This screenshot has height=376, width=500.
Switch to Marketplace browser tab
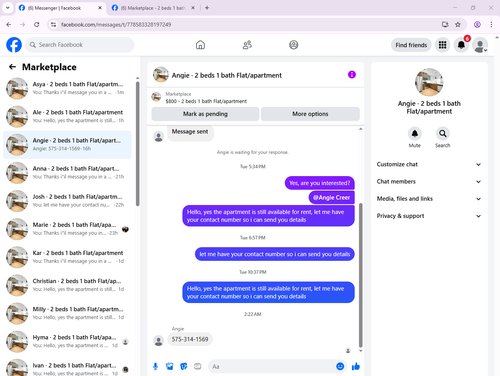point(153,8)
